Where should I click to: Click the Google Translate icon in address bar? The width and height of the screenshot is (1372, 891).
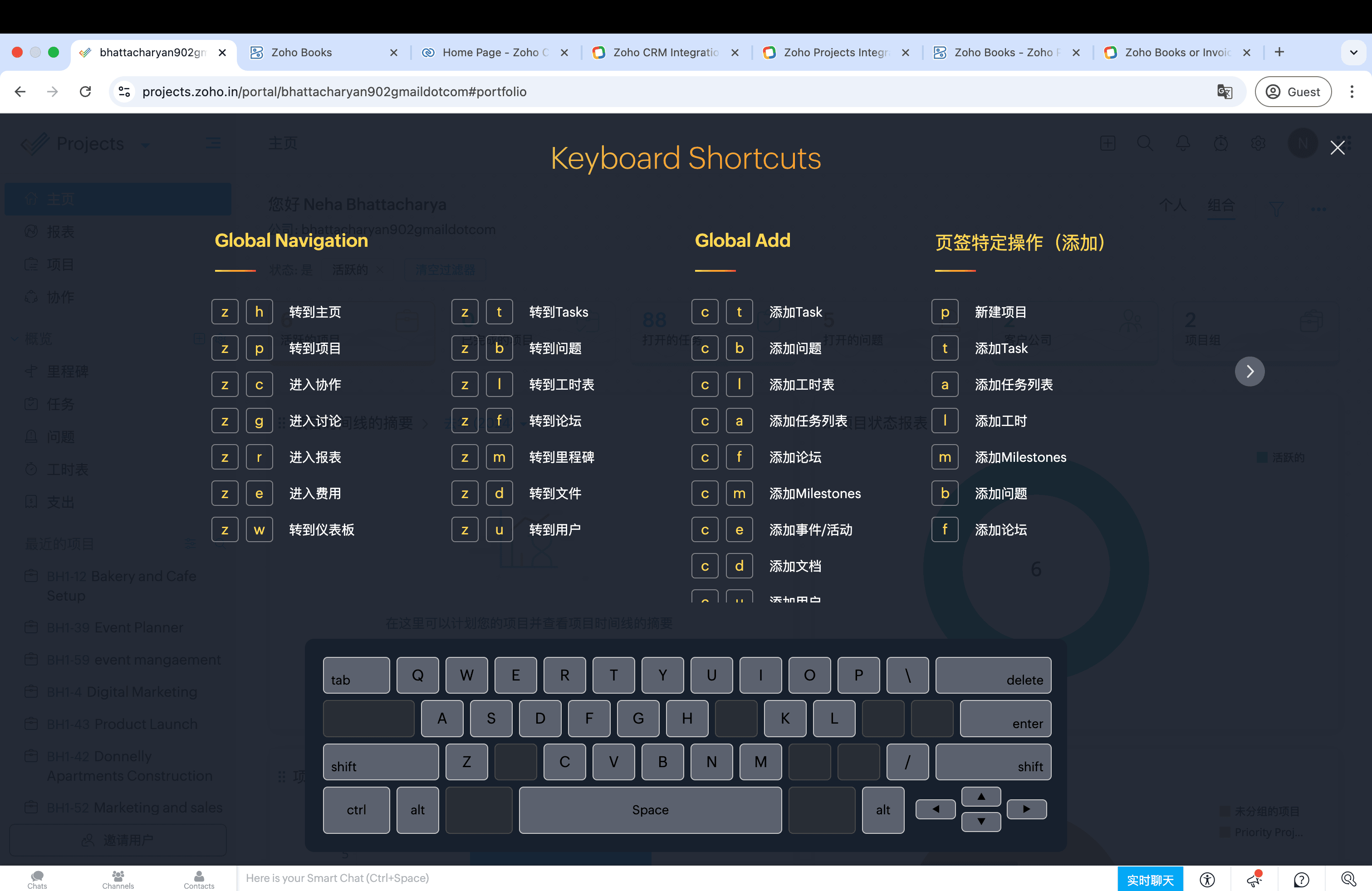pos(1225,92)
